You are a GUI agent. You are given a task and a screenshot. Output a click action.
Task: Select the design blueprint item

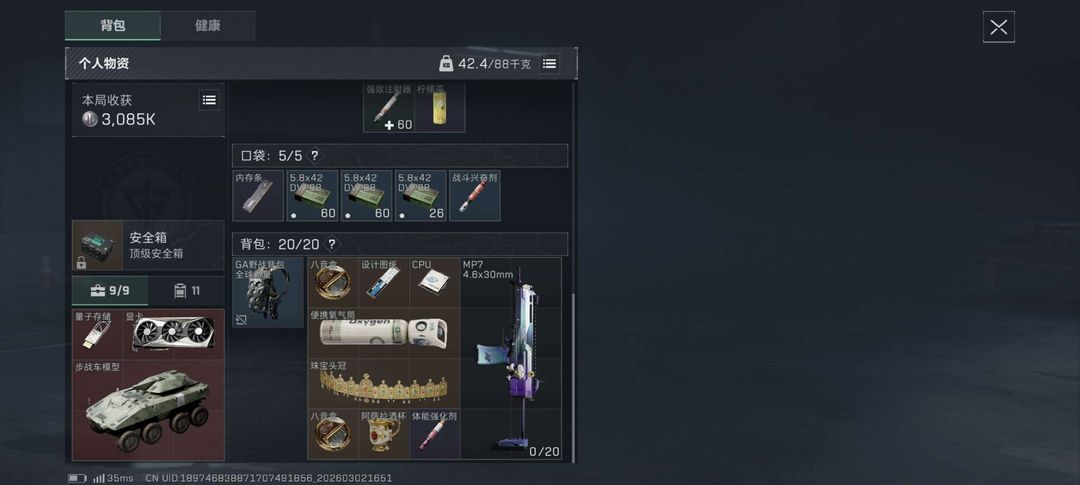pos(384,283)
